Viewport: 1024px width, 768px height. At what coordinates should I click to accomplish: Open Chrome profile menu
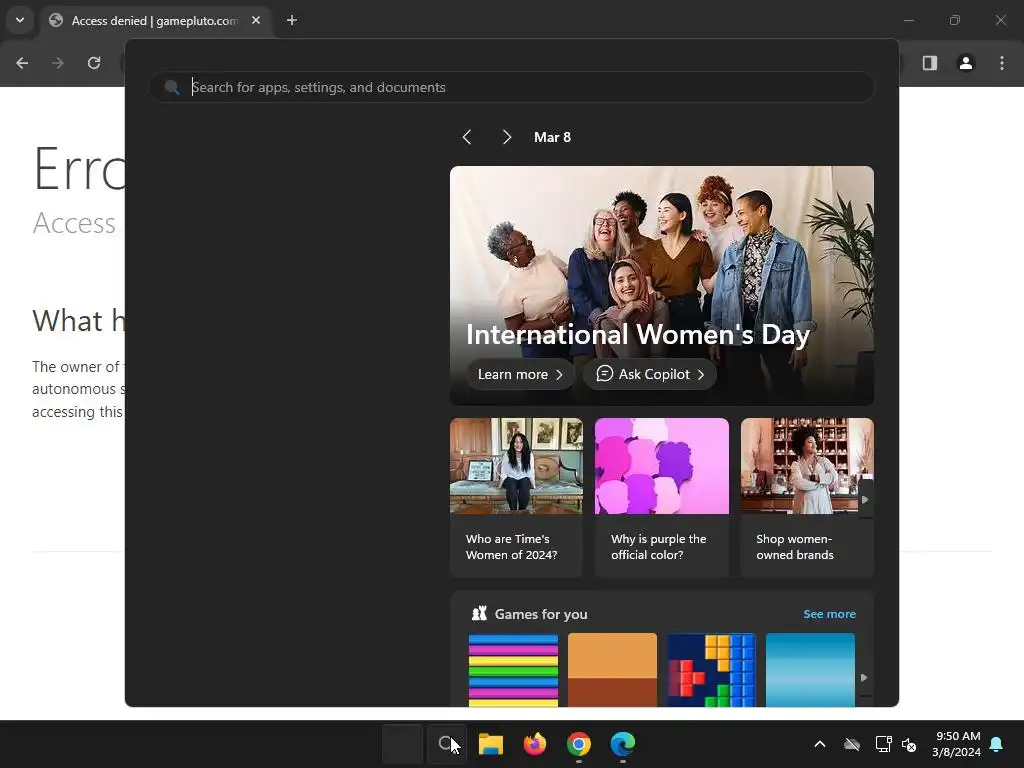pos(965,63)
